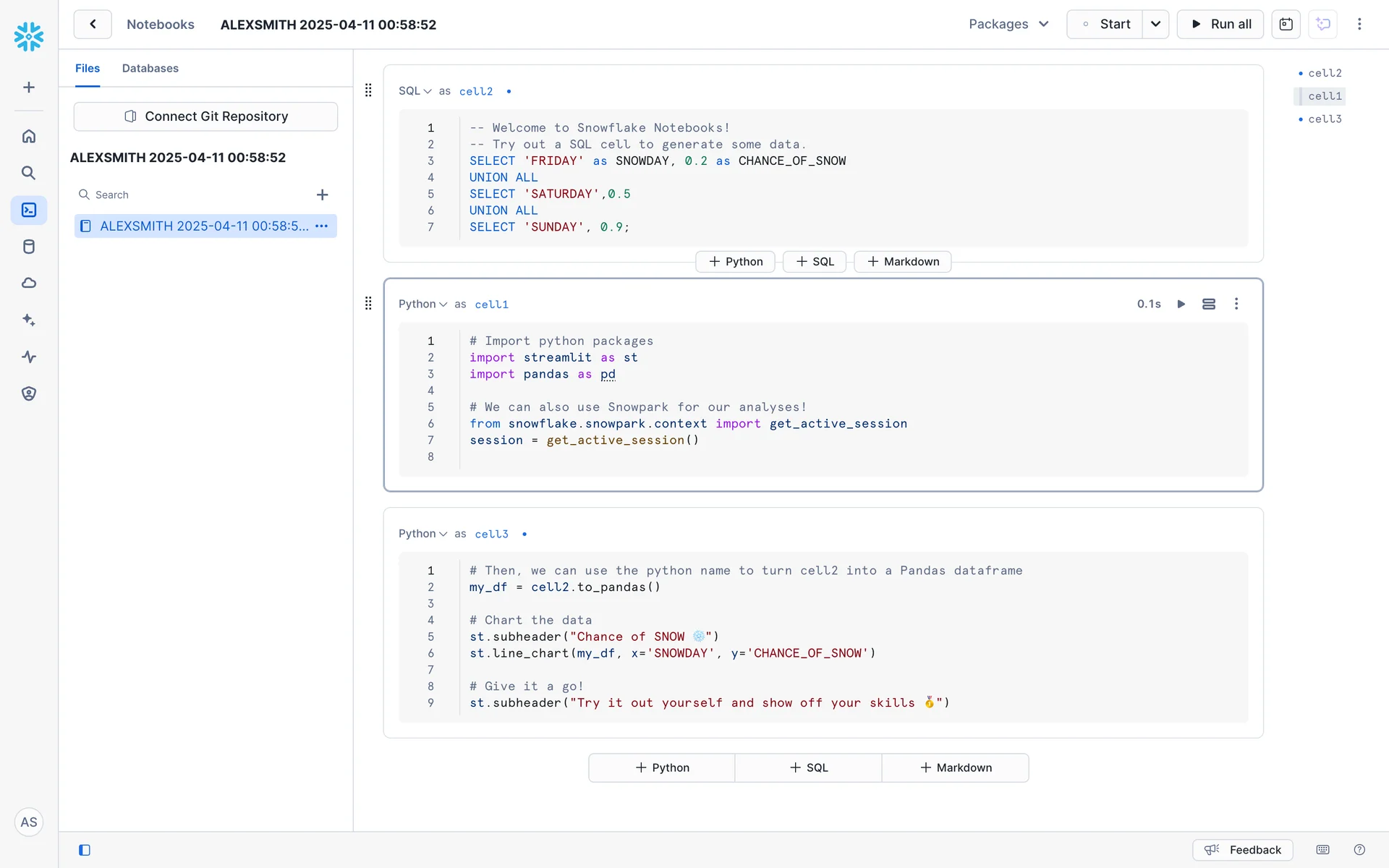Screen dimensions: 1389x868
Task: Run cell1 with the play icon
Action: coord(1181,304)
